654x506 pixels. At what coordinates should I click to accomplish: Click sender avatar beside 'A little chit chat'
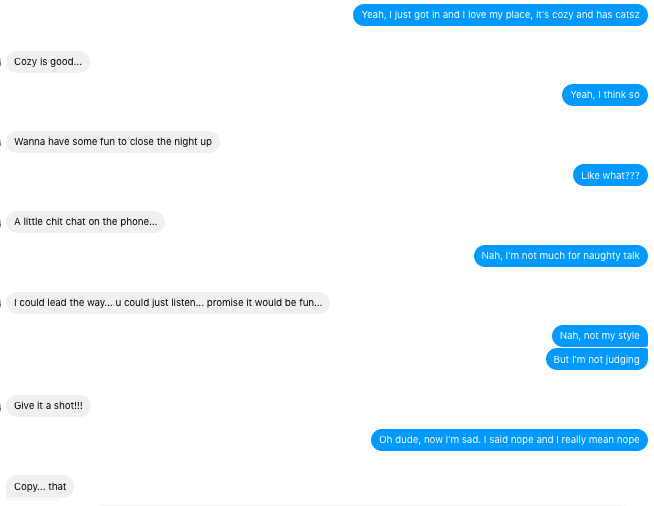click(x=1, y=223)
